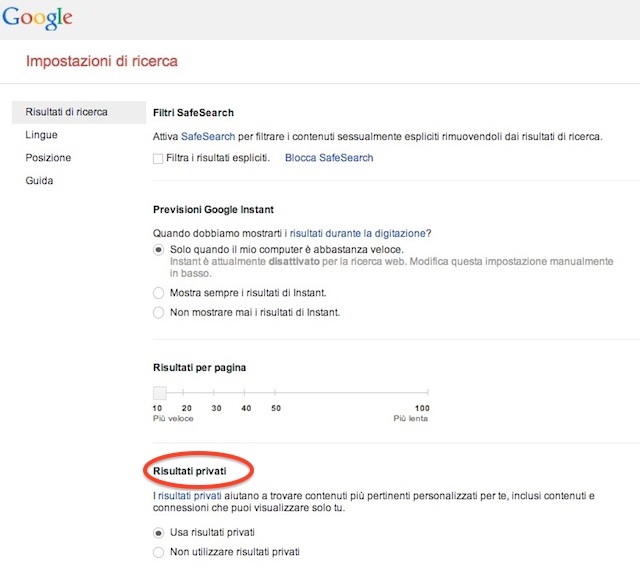This screenshot has height=569, width=640.
Task: Click the results-per-page slider handle
Action: [159, 393]
